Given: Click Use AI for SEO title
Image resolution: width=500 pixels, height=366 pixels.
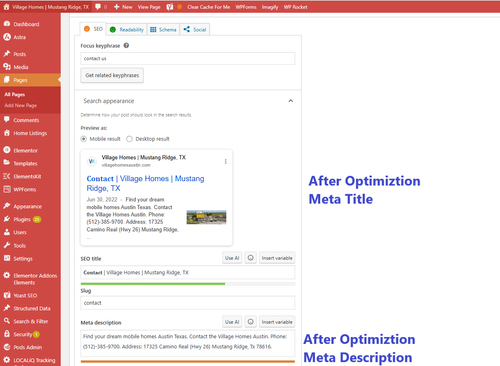Looking at the screenshot, I should [x=232, y=258].
